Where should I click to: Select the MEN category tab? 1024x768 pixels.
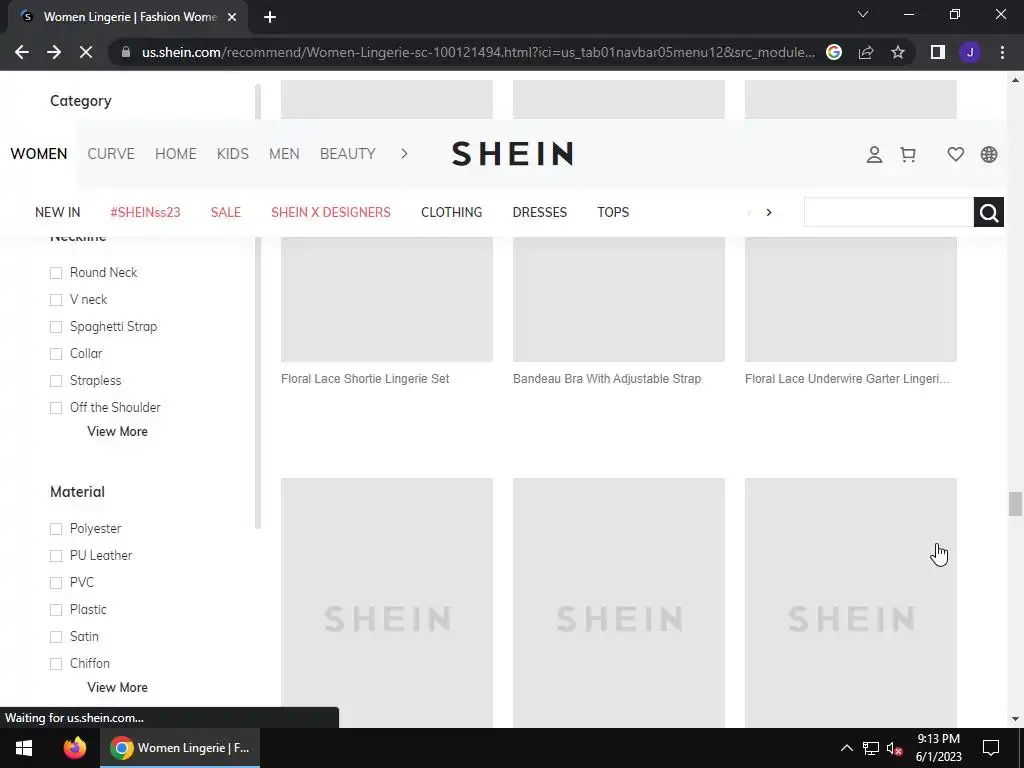(x=284, y=153)
